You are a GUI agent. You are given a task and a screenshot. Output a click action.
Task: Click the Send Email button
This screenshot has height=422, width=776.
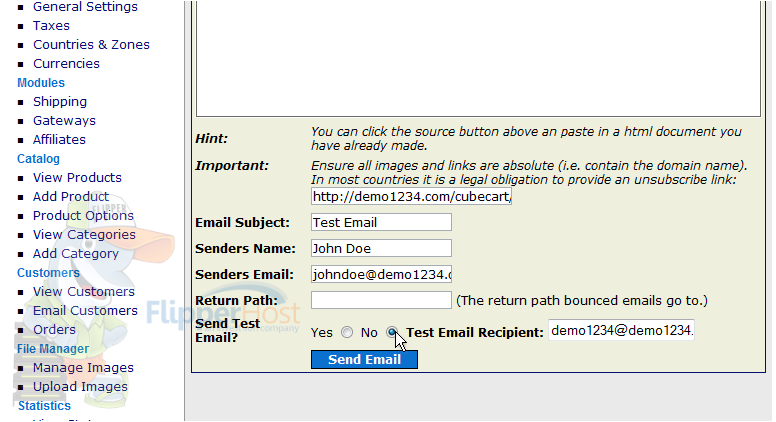click(x=364, y=360)
